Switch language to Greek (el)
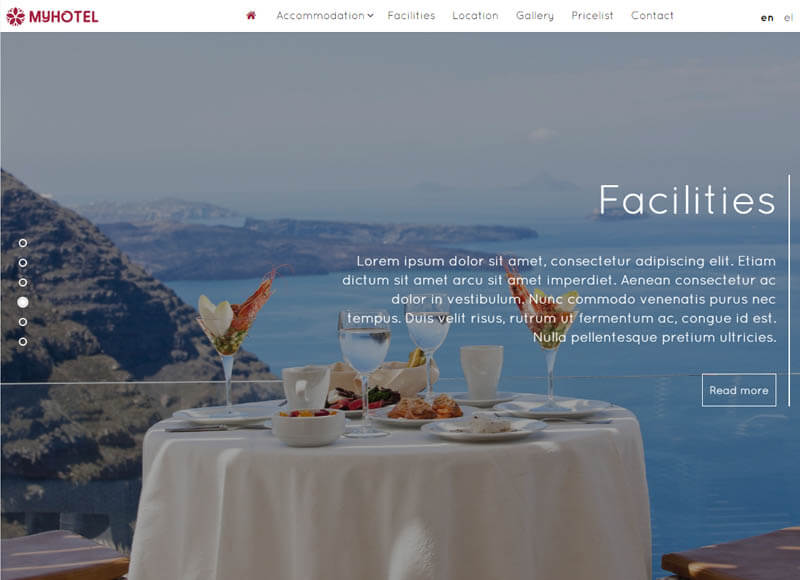 788,18
